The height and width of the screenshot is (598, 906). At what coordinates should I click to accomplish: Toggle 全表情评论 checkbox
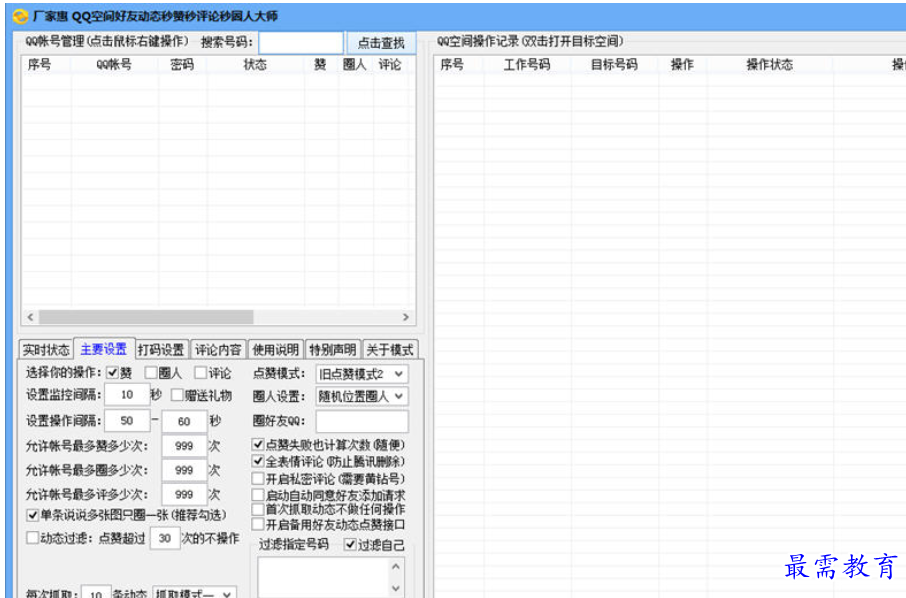pyautogui.click(x=258, y=461)
